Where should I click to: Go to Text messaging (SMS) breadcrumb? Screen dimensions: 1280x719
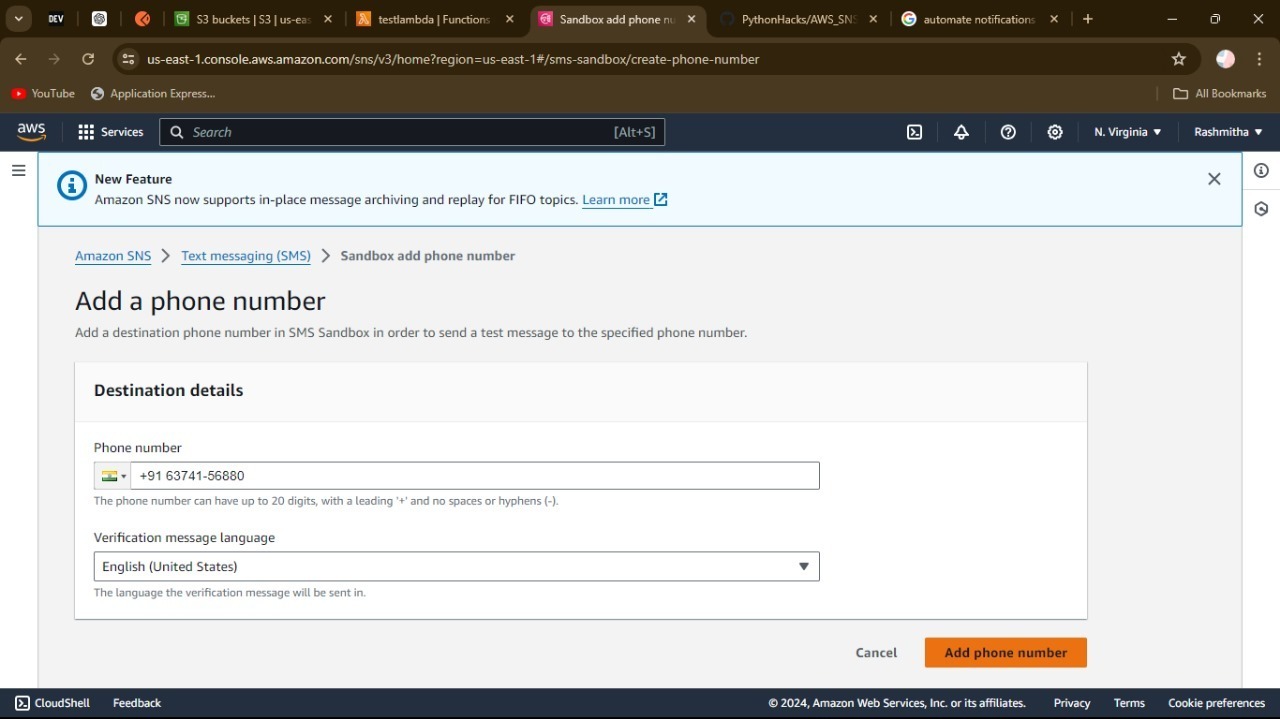(246, 256)
